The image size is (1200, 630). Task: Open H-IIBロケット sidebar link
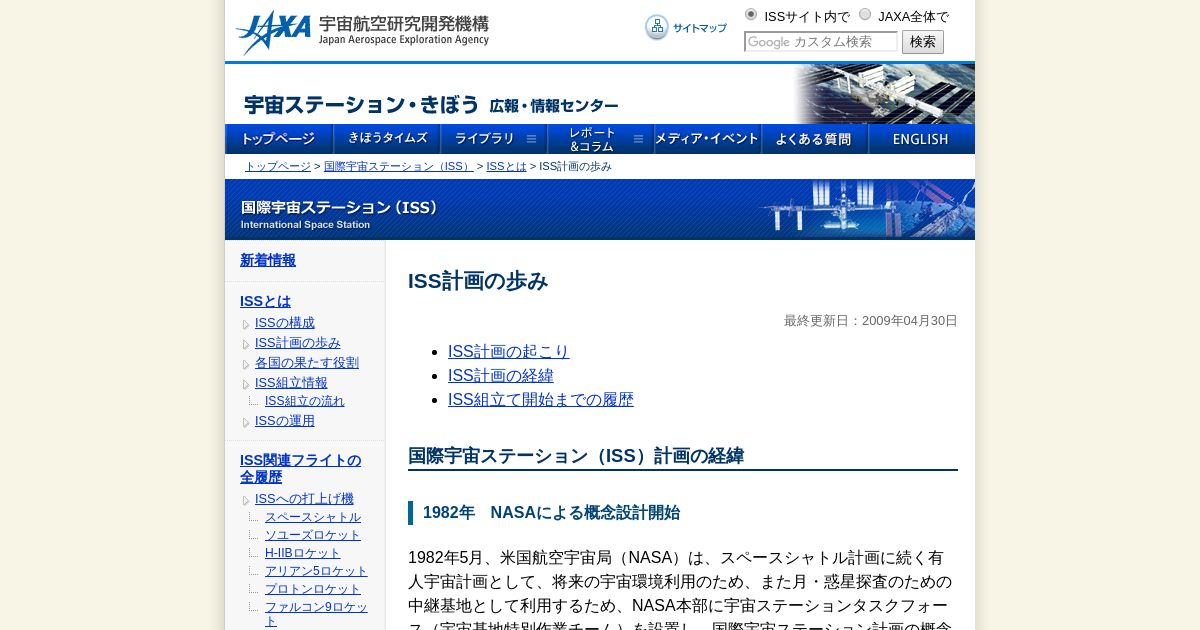coord(303,553)
